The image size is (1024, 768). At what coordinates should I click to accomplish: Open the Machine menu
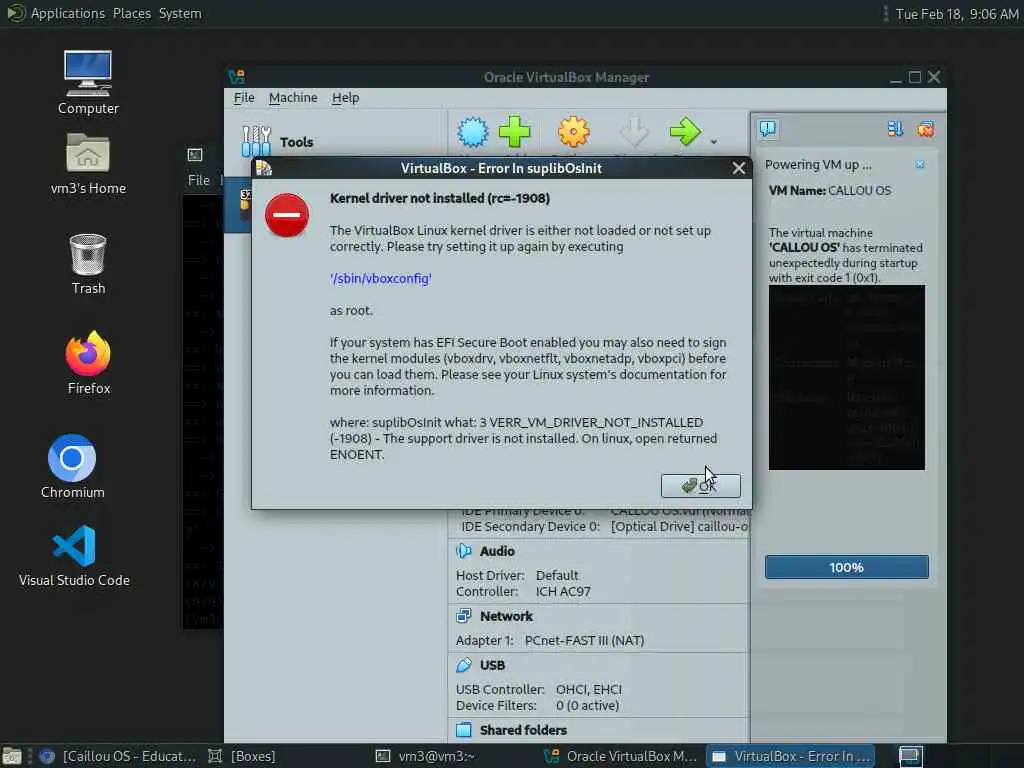293,97
